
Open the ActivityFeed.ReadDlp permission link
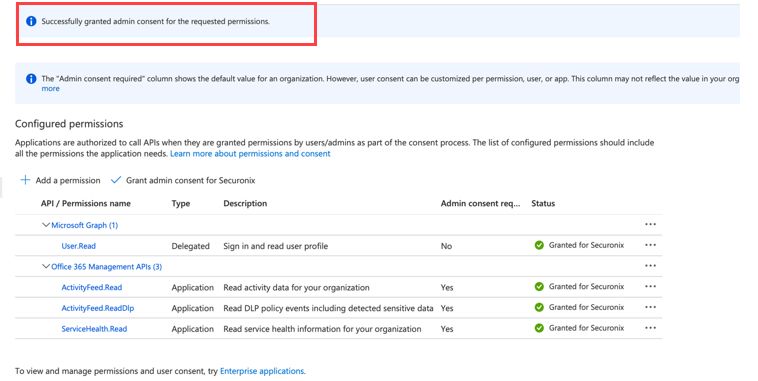[x=98, y=308]
